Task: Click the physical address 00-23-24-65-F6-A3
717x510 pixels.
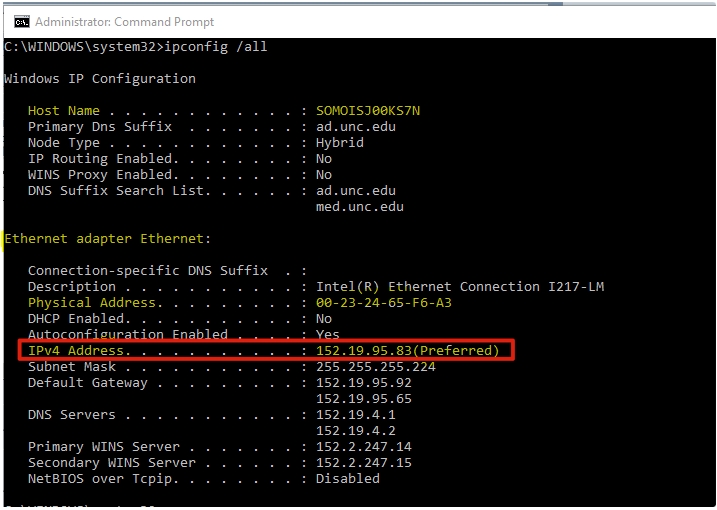Action: 384,303
